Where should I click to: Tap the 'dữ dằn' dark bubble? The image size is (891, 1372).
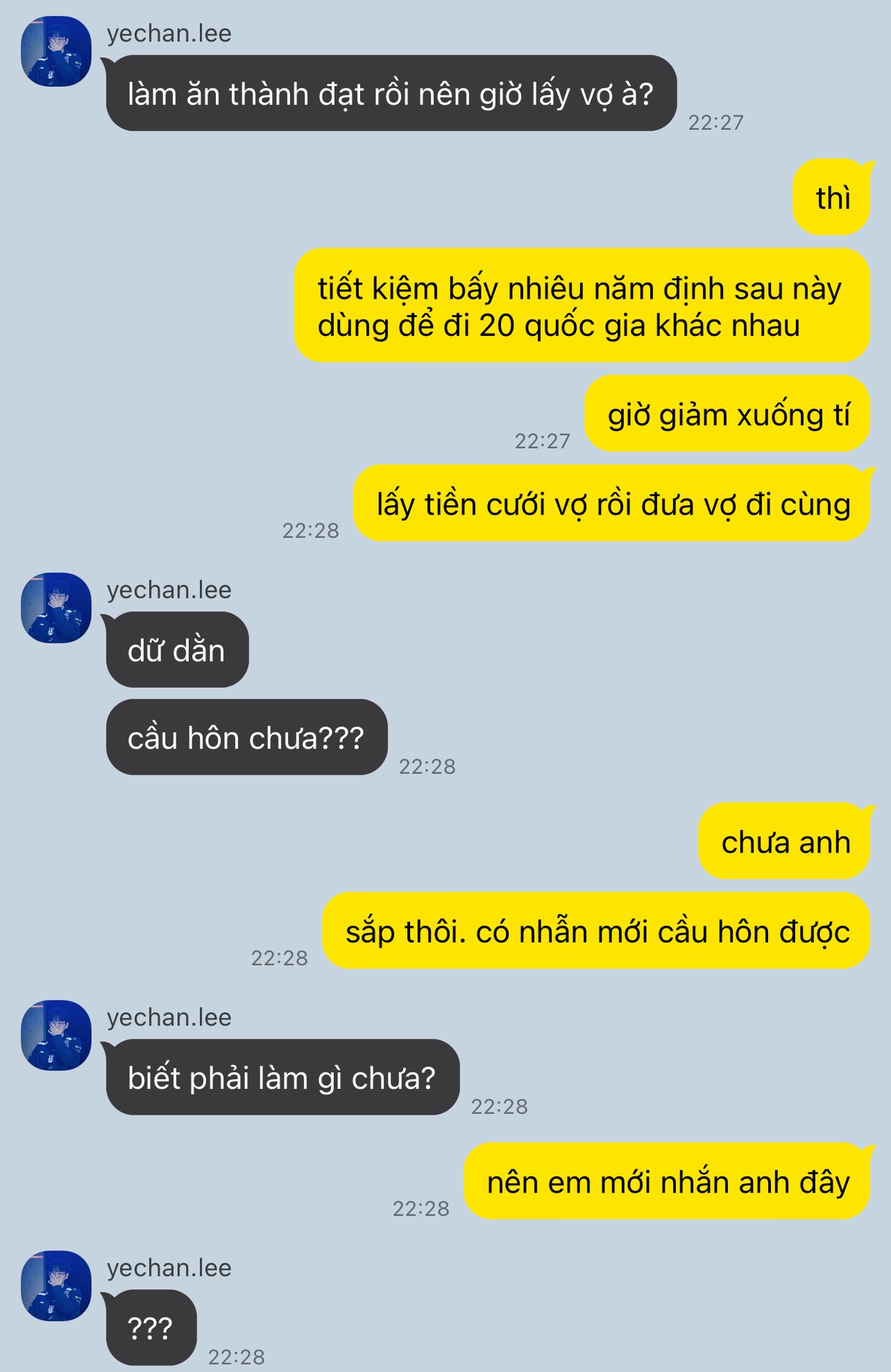click(177, 650)
